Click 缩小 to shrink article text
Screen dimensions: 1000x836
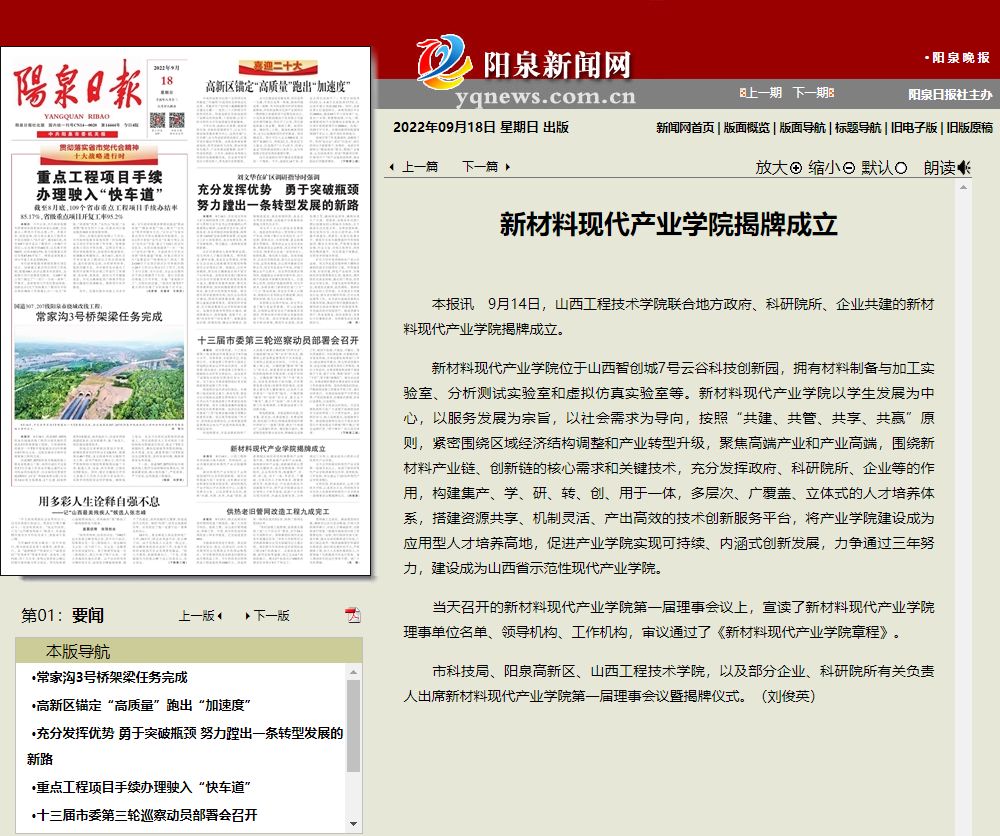click(x=831, y=168)
